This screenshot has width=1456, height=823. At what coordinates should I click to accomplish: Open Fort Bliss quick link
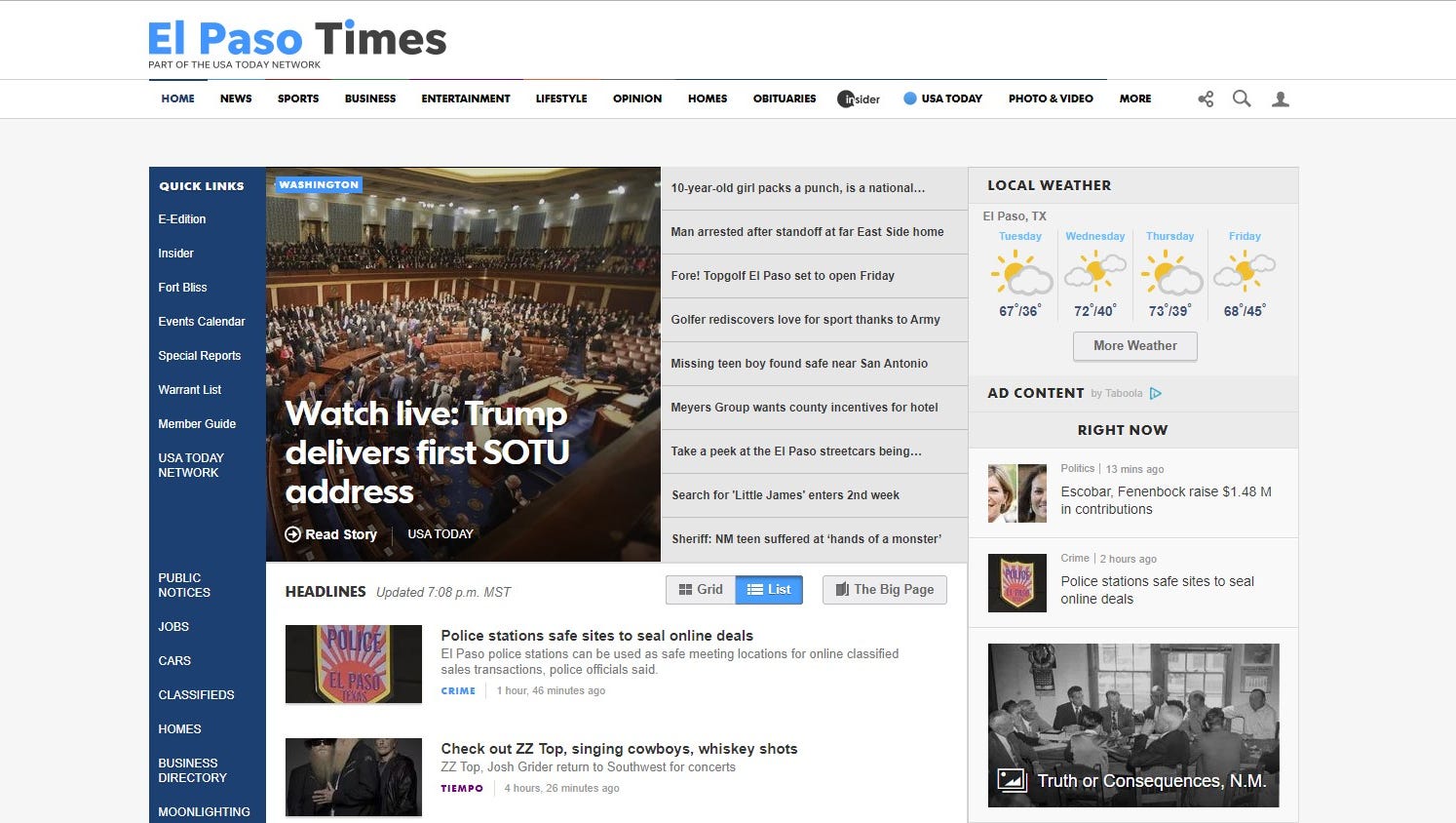tap(183, 288)
